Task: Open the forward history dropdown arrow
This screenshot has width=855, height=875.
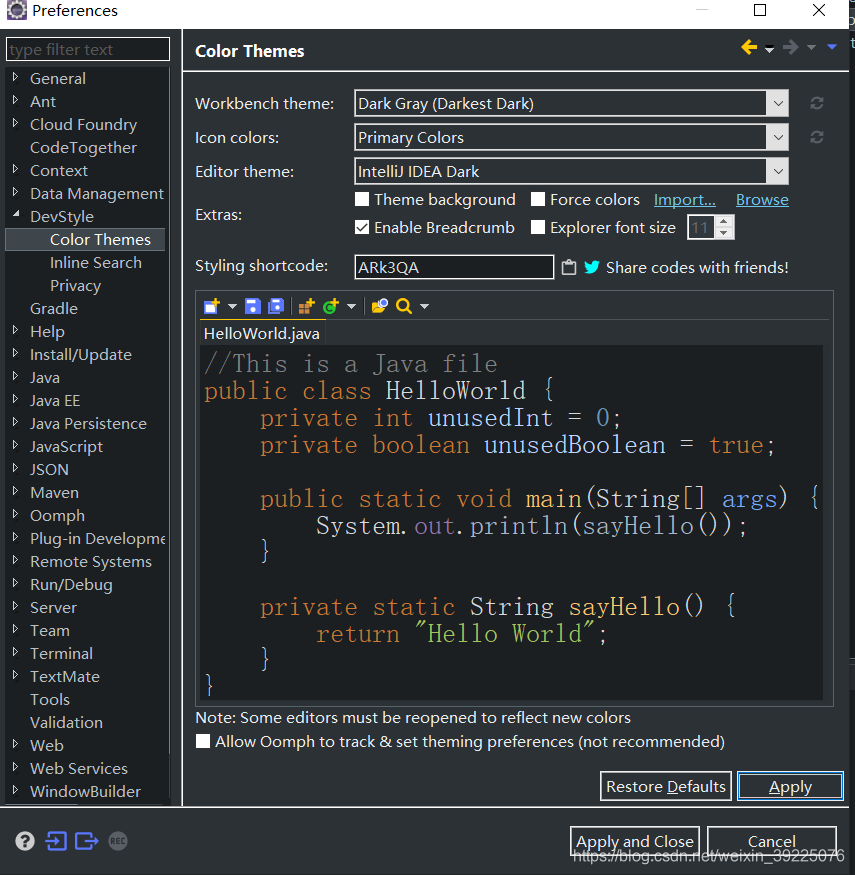Action: coord(811,48)
